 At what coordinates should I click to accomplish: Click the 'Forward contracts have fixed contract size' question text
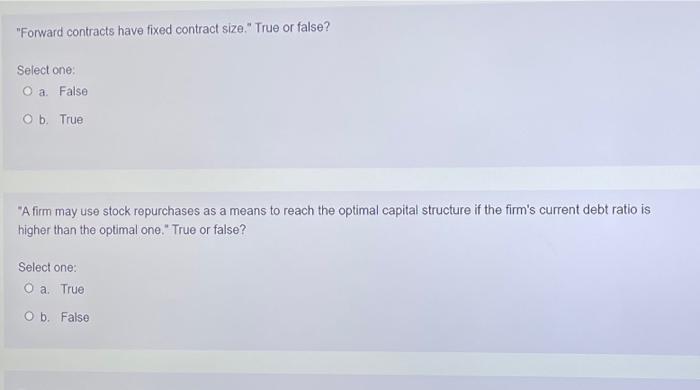tap(173, 29)
